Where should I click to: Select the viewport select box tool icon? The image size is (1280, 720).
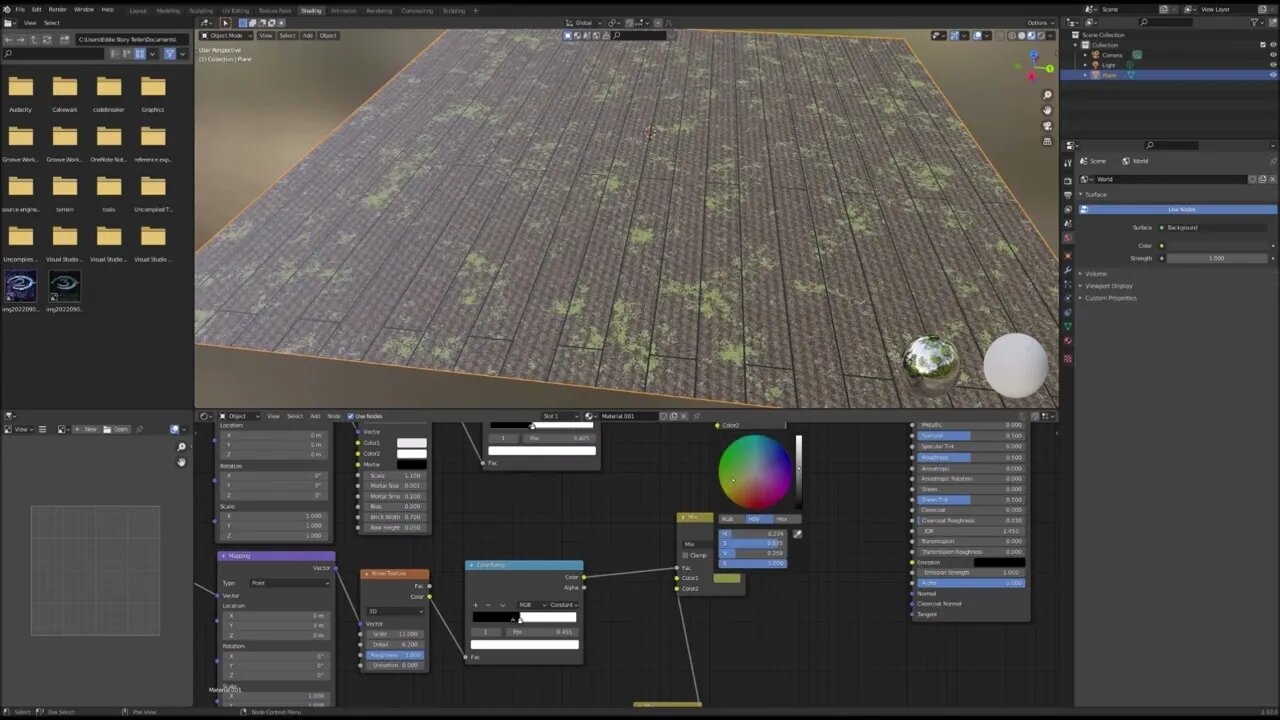(225, 22)
